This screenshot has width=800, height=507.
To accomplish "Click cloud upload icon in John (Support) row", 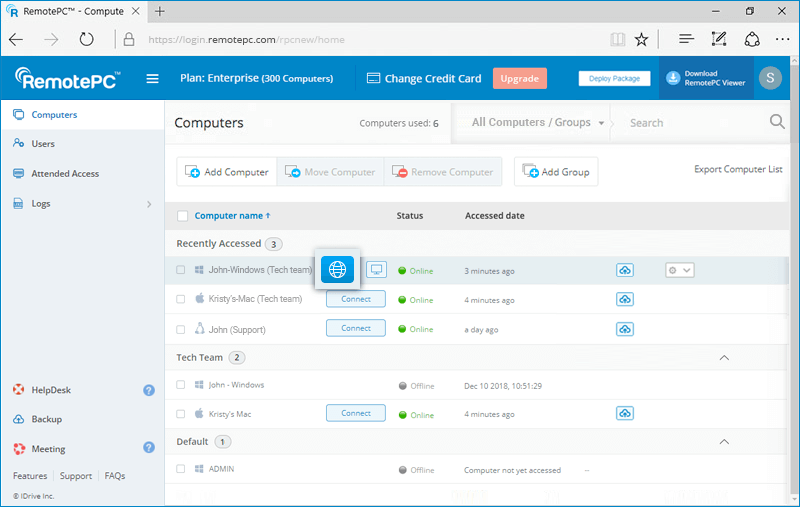I will pyautogui.click(x=625, y=329).
